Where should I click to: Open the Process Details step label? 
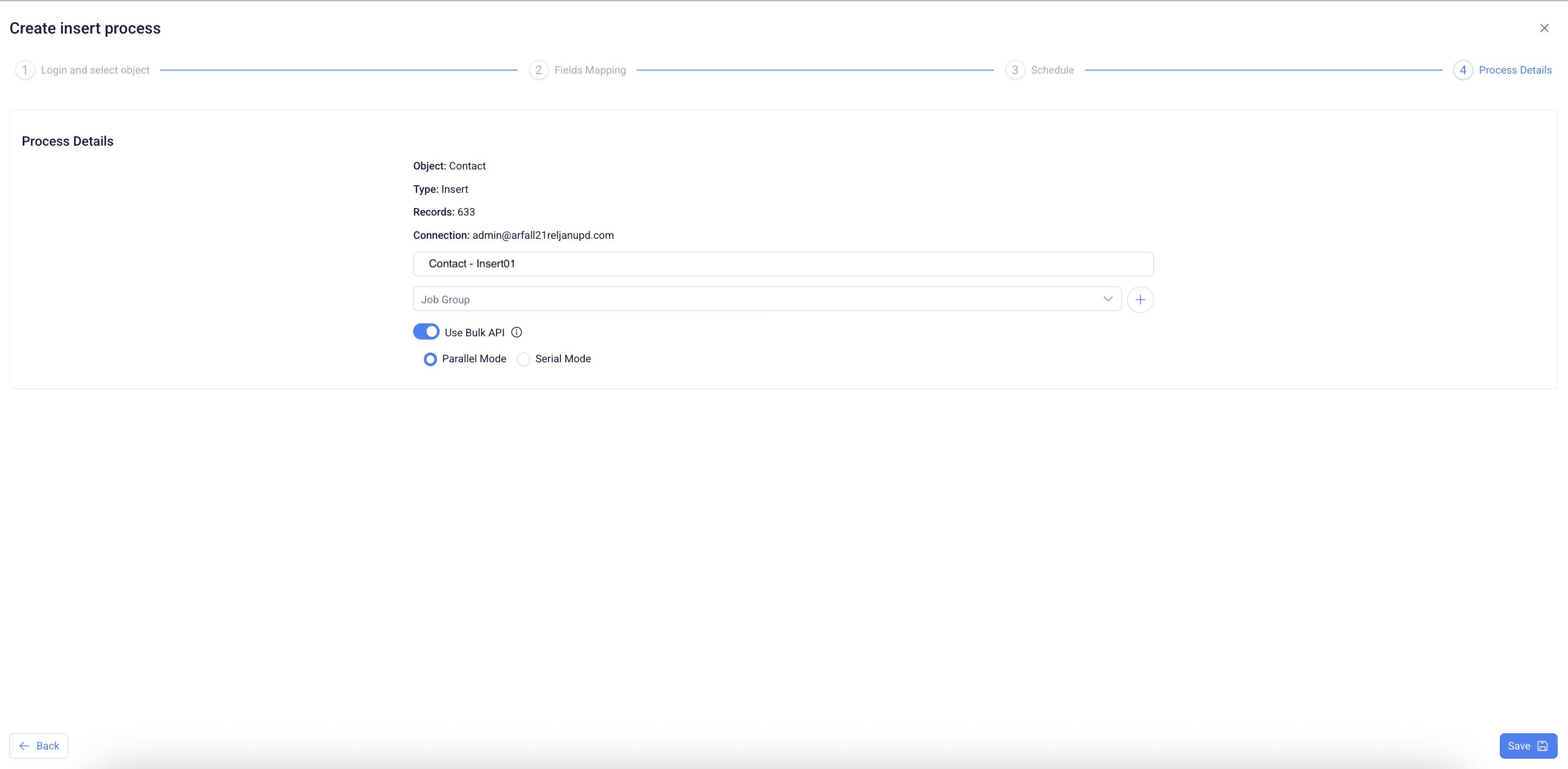1514,70
